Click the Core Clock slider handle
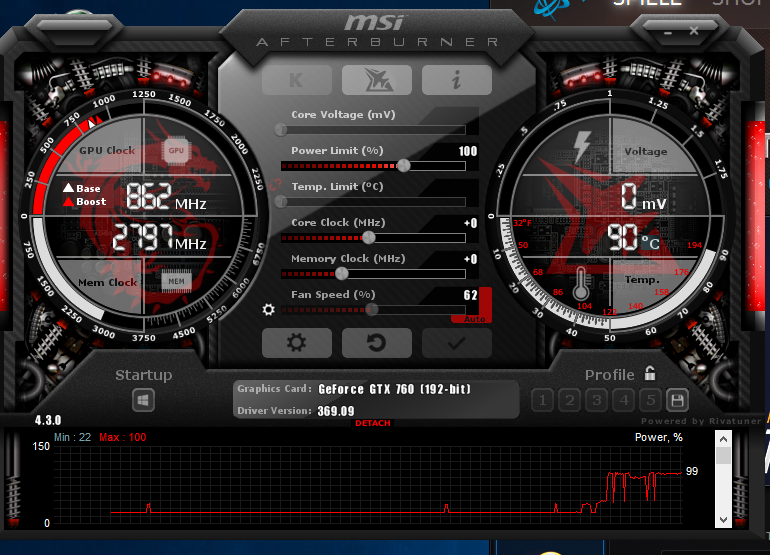The width and height of the screenshot is (770, 555). (369, 238)
